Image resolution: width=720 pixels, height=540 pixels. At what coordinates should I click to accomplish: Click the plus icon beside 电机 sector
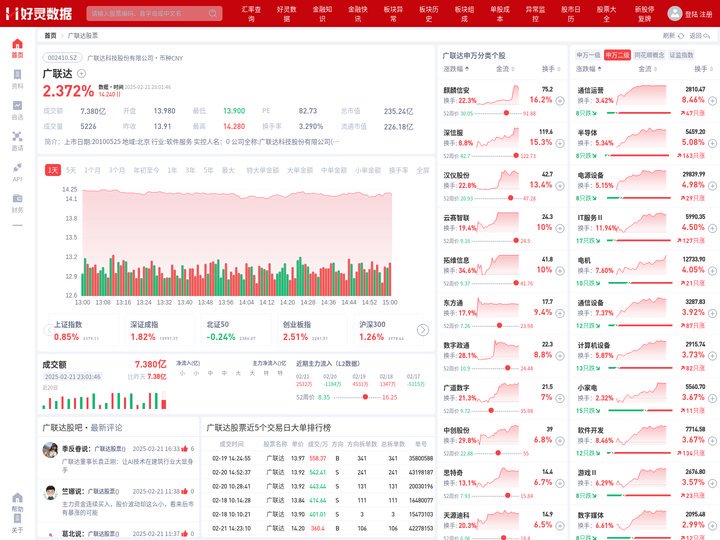click(x=712, y=270)
